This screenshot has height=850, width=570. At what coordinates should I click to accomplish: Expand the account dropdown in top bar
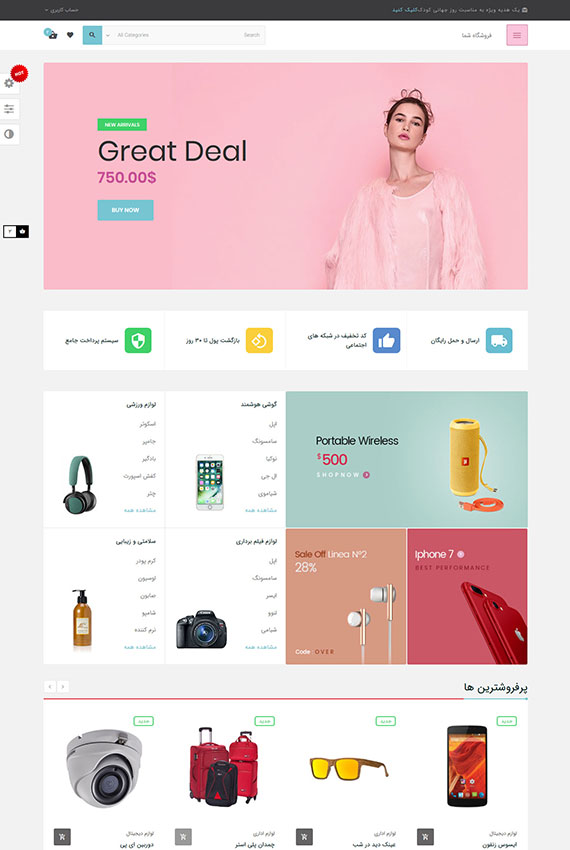pyautogui.click(x=61, y=10)
